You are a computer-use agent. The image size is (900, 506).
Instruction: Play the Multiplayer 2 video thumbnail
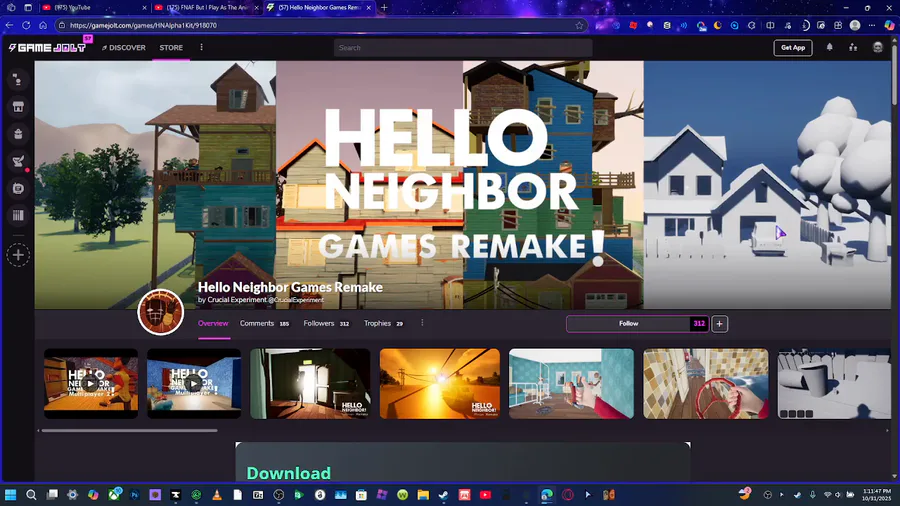91,383
